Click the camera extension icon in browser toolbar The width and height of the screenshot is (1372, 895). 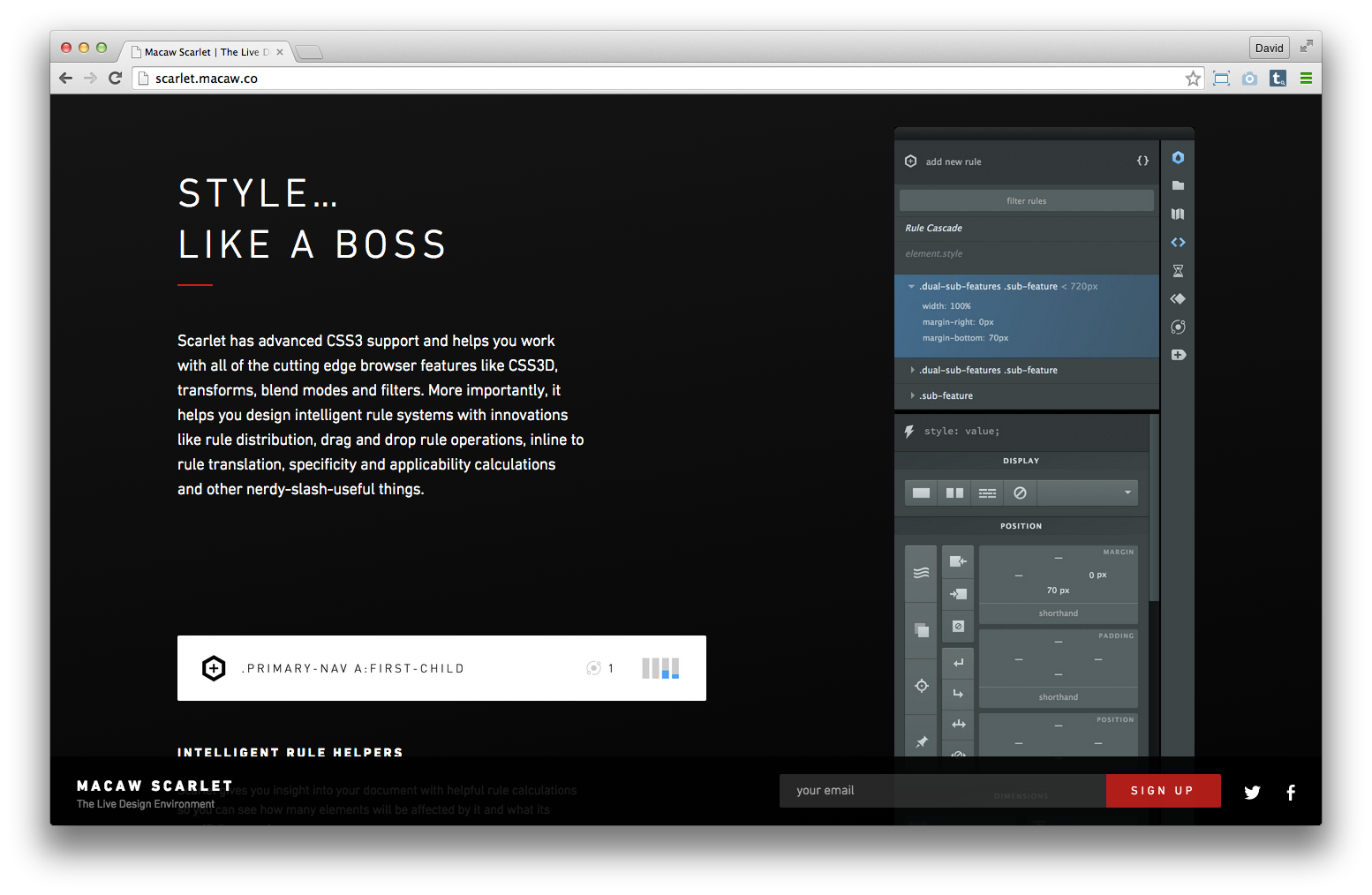coord(1249,79)
